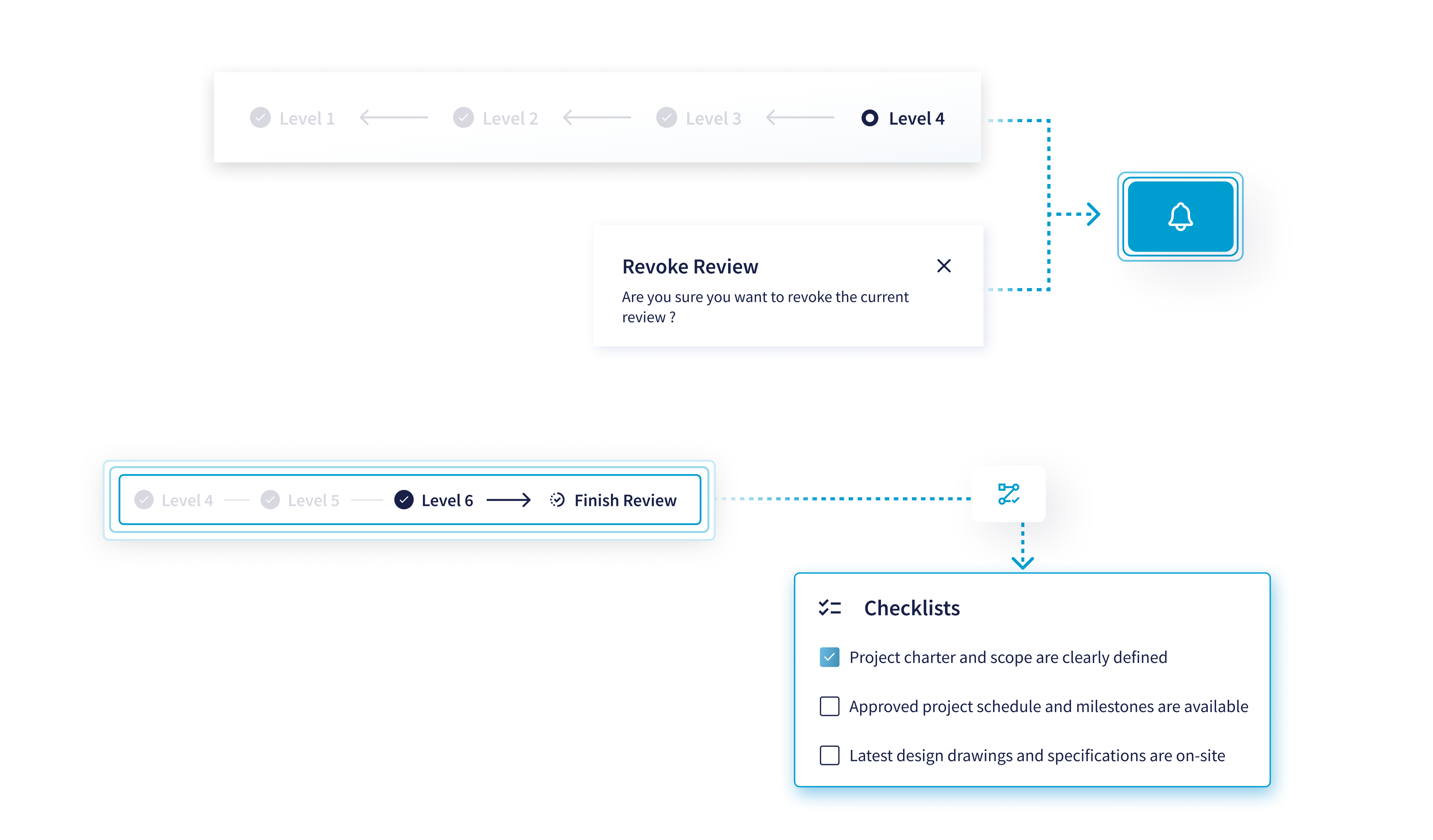
Task: Click the Checklists panel title
Action: pos(912,608)
